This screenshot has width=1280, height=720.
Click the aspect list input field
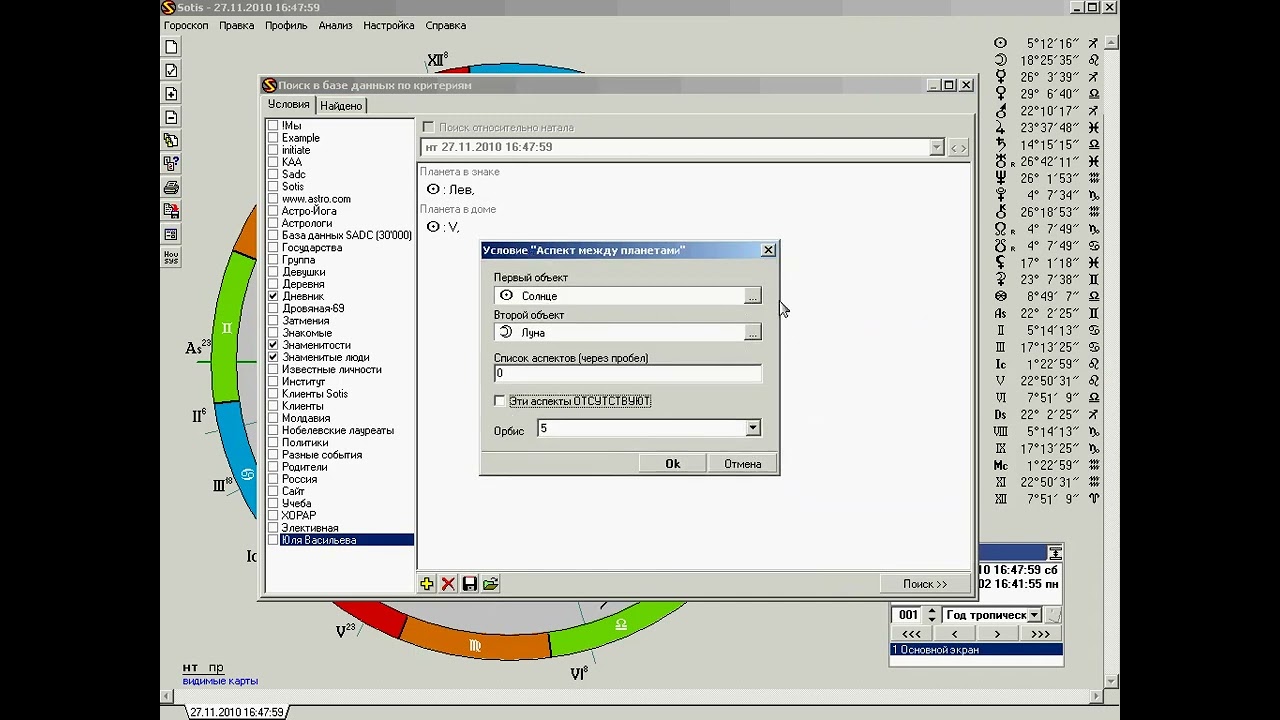pyautogui.click(x=627, y=373)
